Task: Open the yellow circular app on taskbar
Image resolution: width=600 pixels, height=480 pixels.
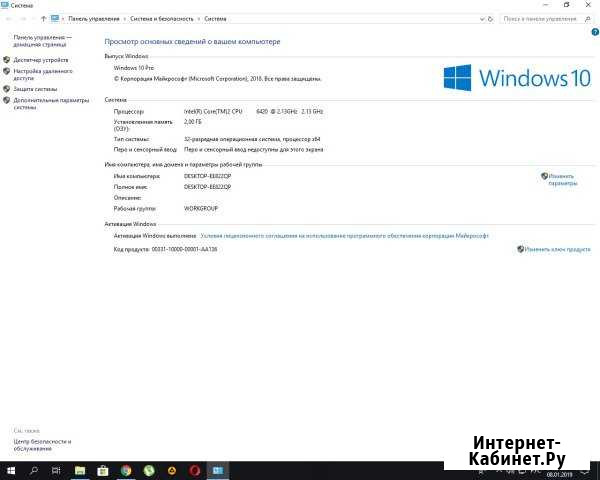Action: [x=172, y=470]
